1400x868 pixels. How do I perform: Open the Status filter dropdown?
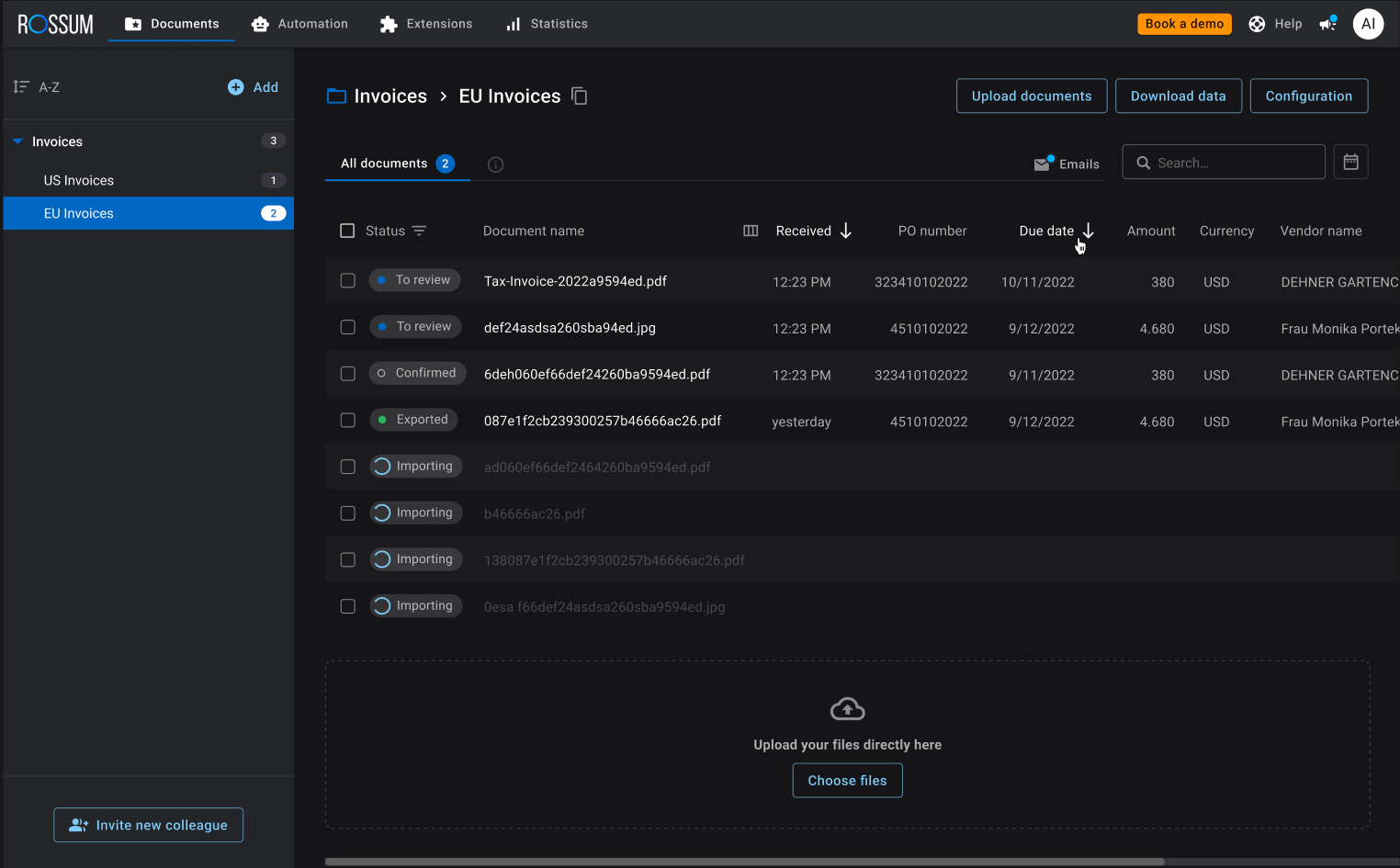tap(420, 231)
